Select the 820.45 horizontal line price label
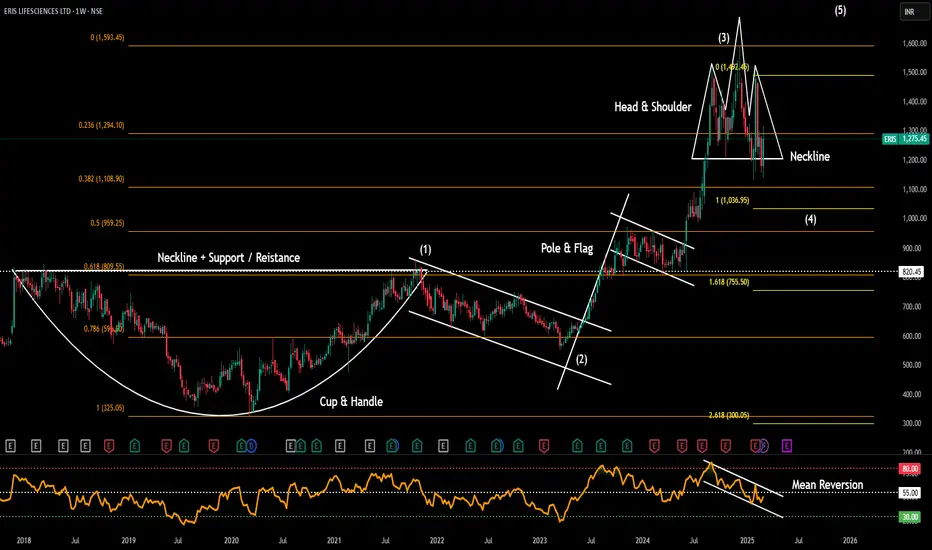Viewport: 932px width, 550px height. 911,271
